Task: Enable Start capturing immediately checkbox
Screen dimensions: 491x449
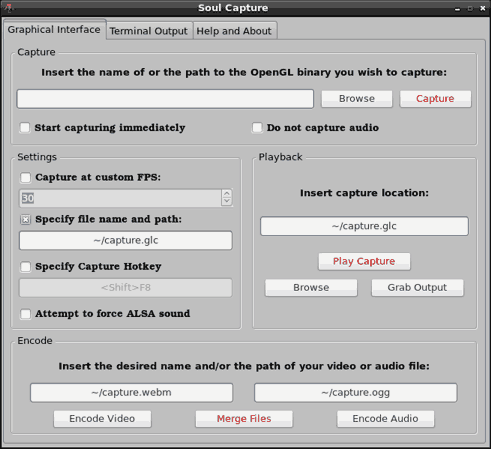Action: 25,128
